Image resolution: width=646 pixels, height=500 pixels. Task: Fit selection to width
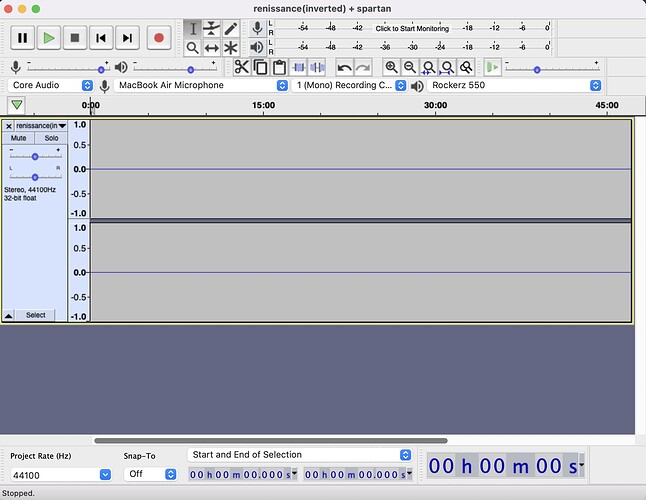click(429, 67)
